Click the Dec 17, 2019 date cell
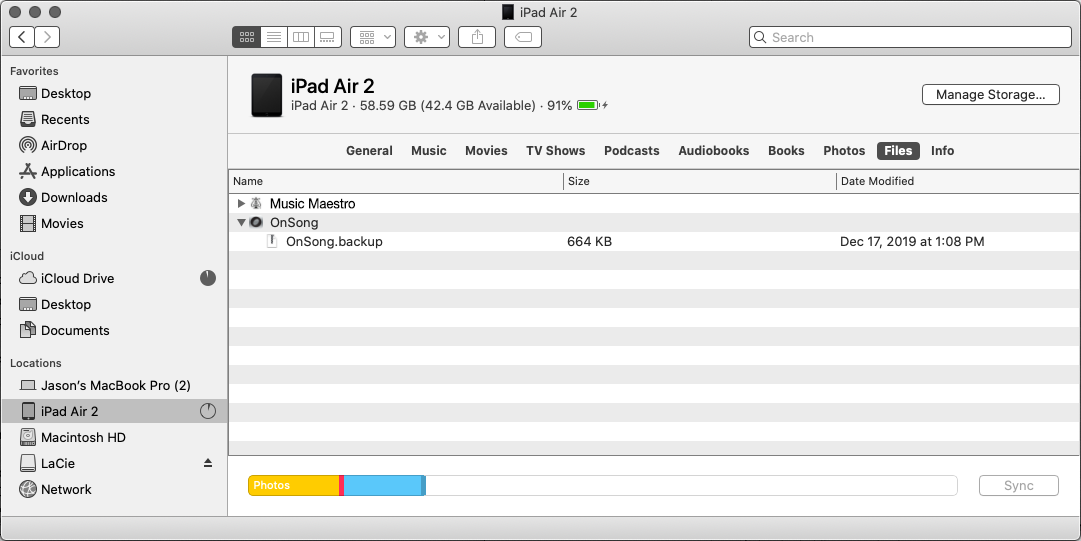The height and width of the screenshot is (541, 1081). tap(912, 241)
